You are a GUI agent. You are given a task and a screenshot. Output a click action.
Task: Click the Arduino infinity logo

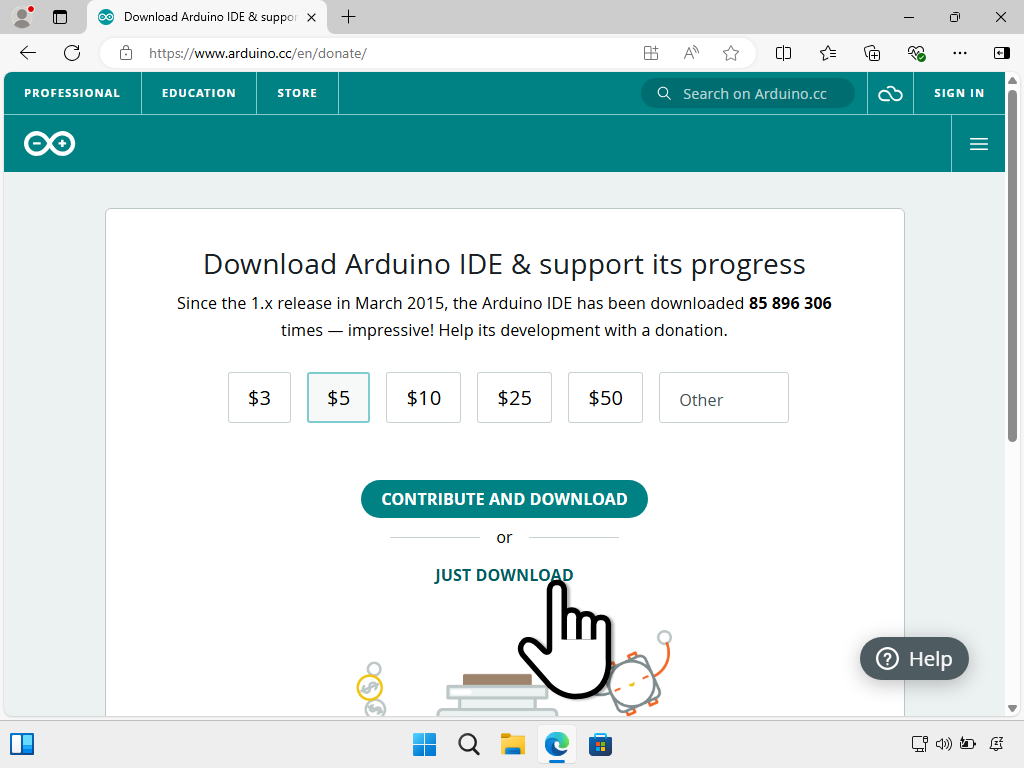[x=50, y=144]
